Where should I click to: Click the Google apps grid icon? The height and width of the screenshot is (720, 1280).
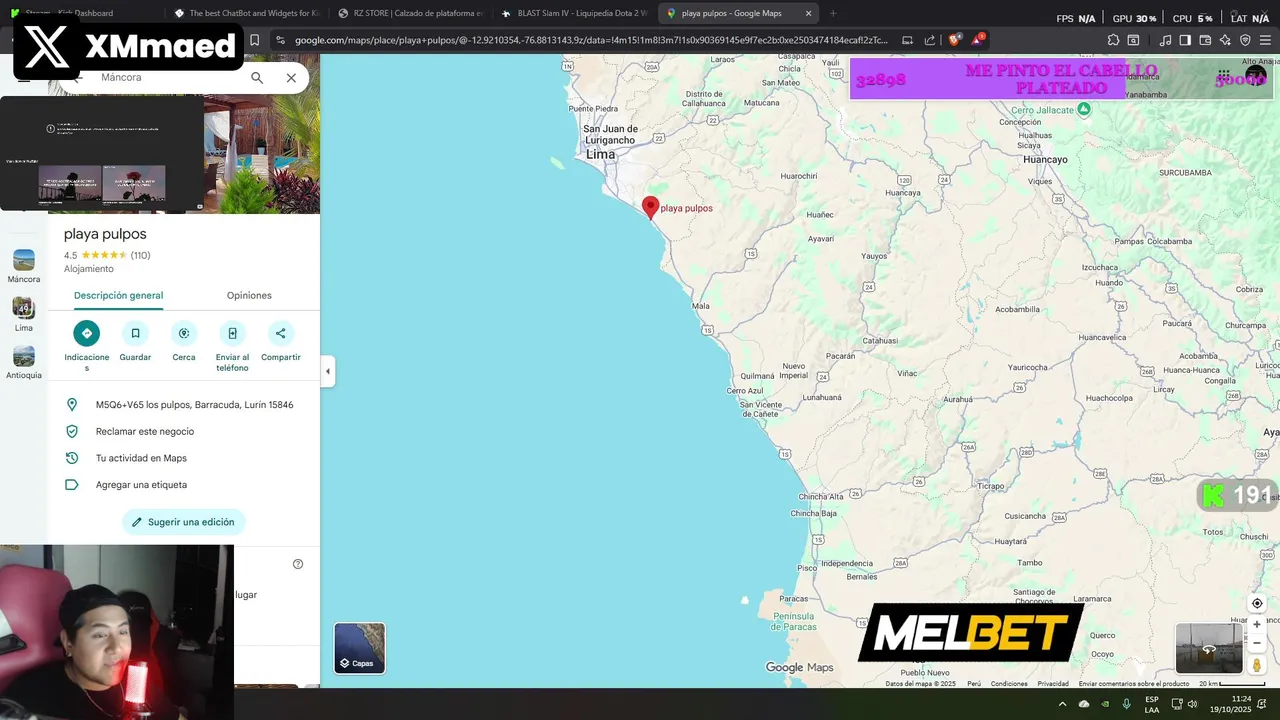[1224, 76]
